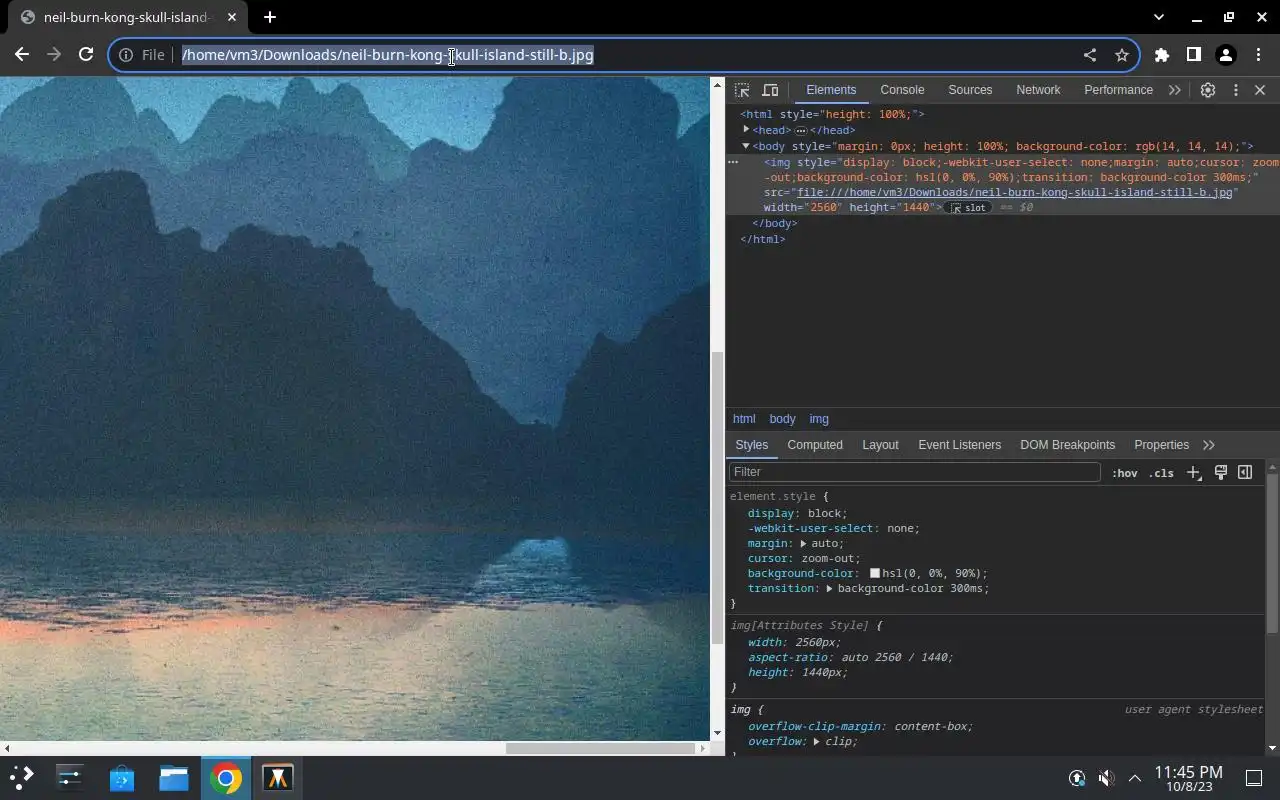The width and height of the screenshot is (1280, 800).
Task: Open the Chrome profile avatar
Action: 1226,55
